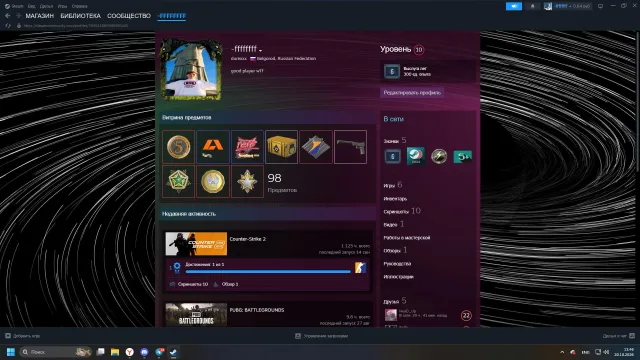
Task: Go to the БИБЛИОТЕКА tab
Action: click(80, 16)
